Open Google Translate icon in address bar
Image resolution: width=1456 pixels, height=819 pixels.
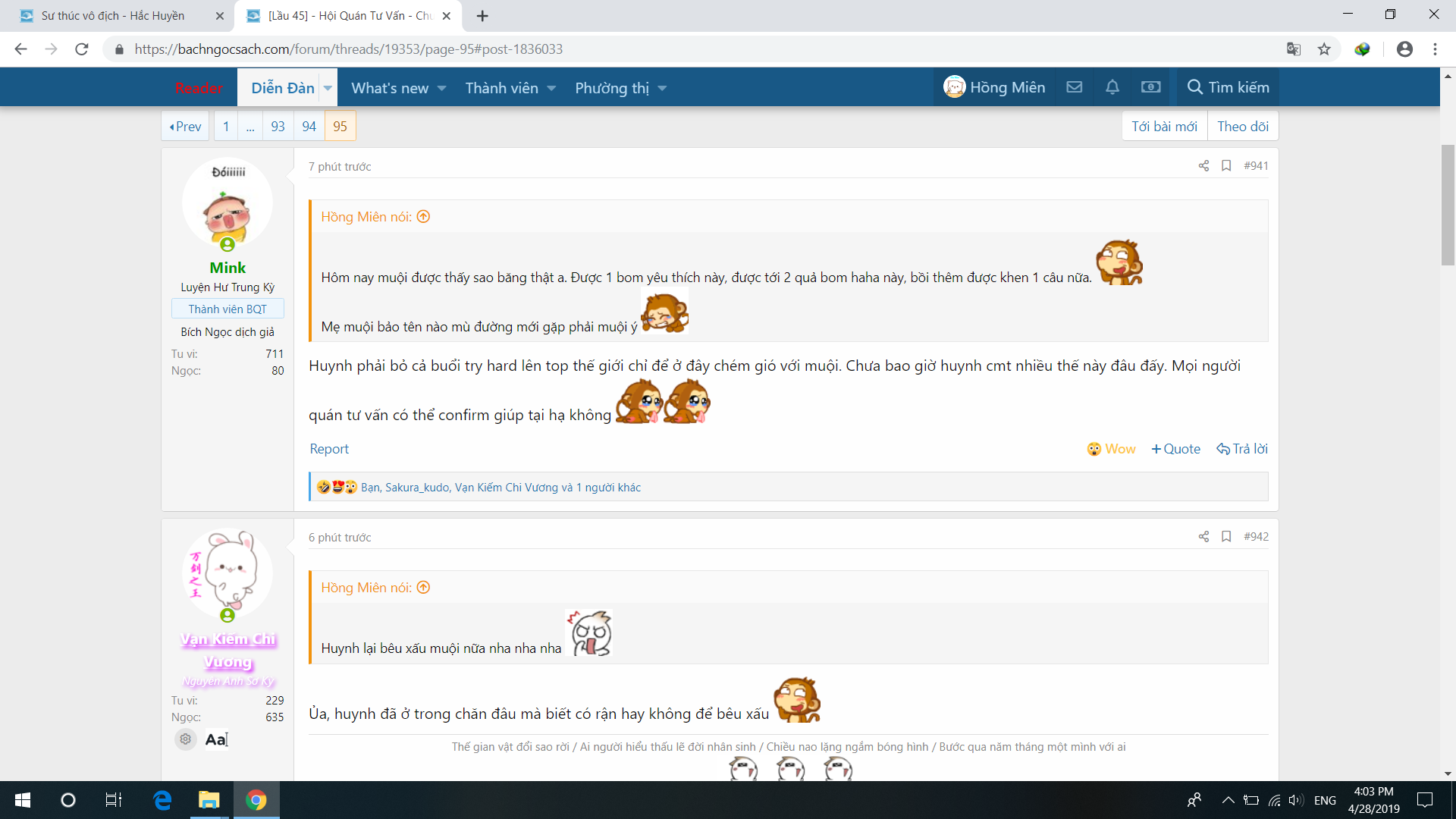click(x=1294, y=49)
